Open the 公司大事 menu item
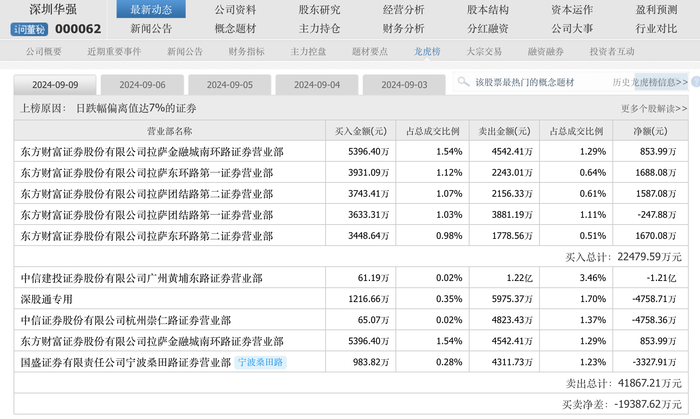700x419 pixels. [x=572, y=29]
